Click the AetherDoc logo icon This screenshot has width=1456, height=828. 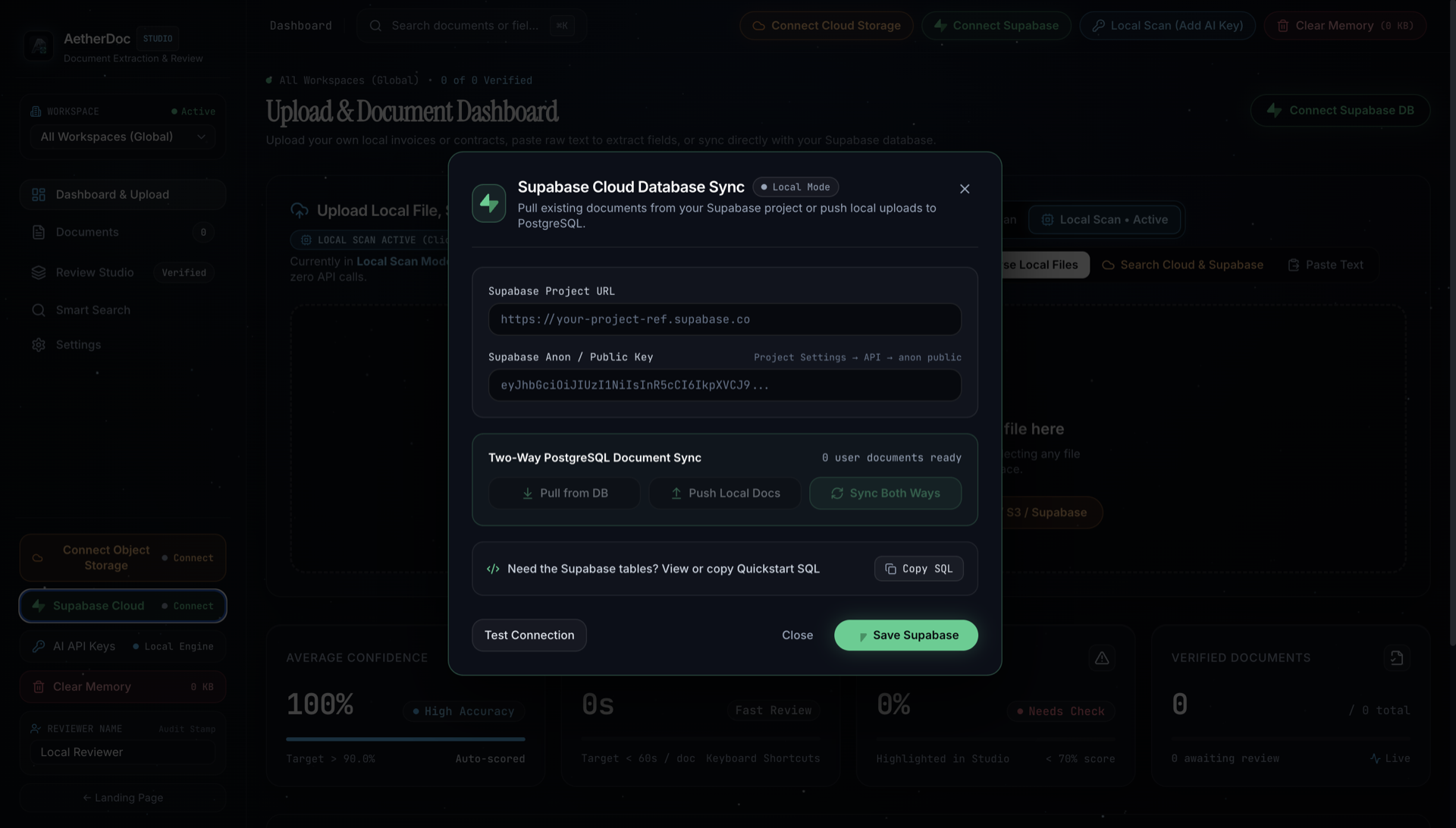point(39,46)
